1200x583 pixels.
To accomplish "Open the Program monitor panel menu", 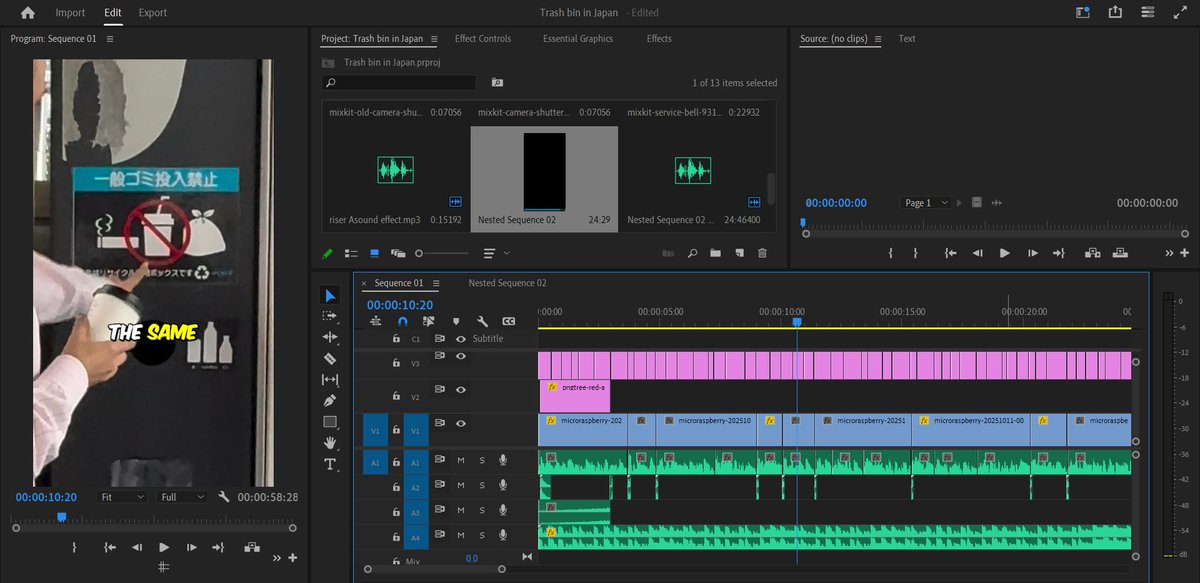I will pyautogui.click(x=109, y=39).
